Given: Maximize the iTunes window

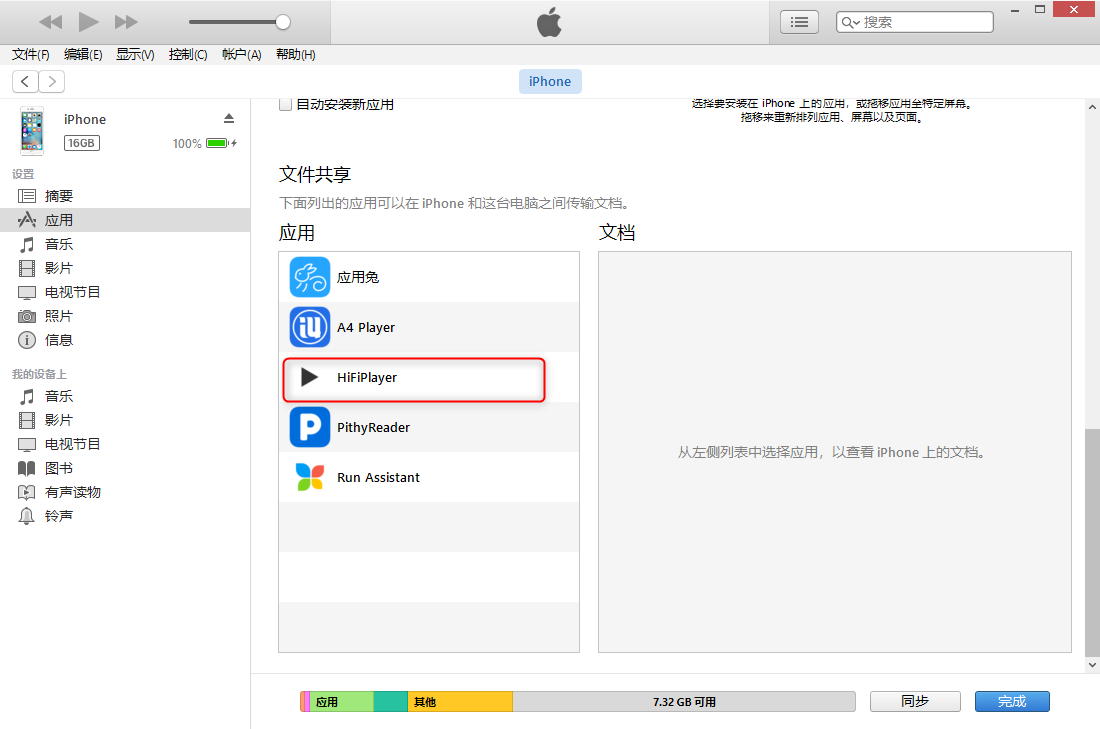Looking at the screenshot, I should point(1040,10).
